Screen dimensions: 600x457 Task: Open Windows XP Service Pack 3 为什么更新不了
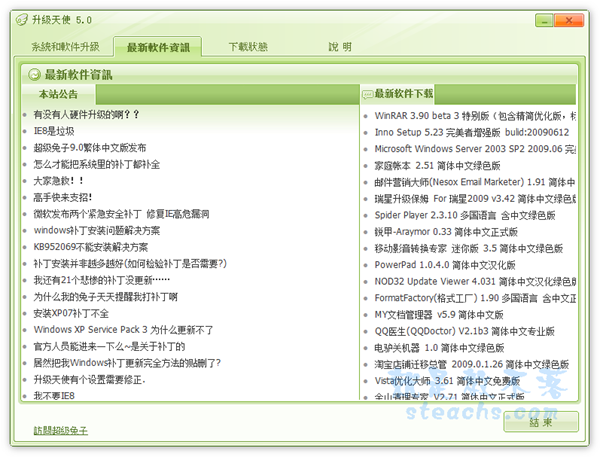coord(123,330)
